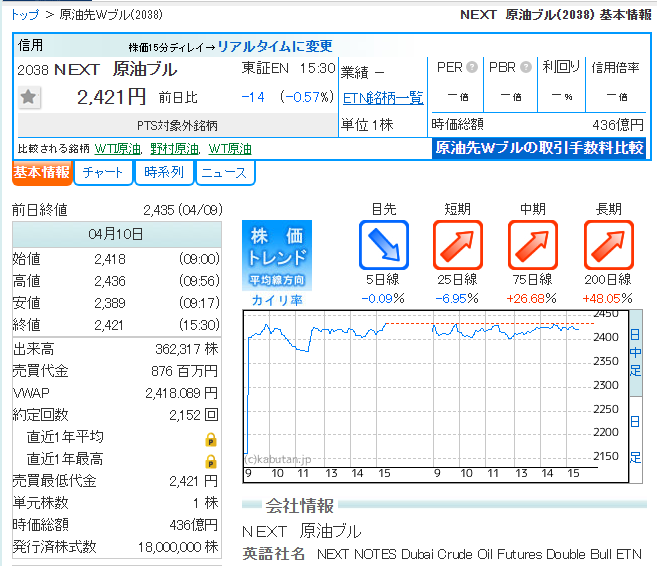Click the 約定回数 2,152 回 value
Screen dimensions: 657x566
pos(194,415)
